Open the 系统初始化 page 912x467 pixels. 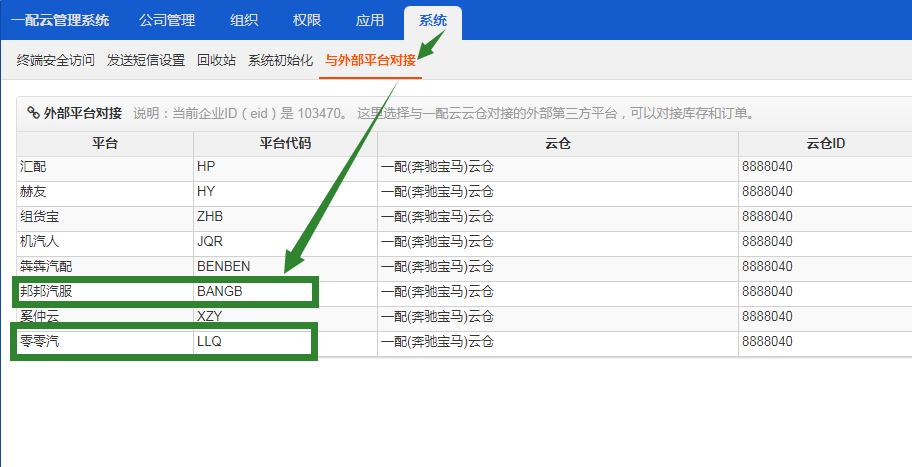[x=281, y=60]
